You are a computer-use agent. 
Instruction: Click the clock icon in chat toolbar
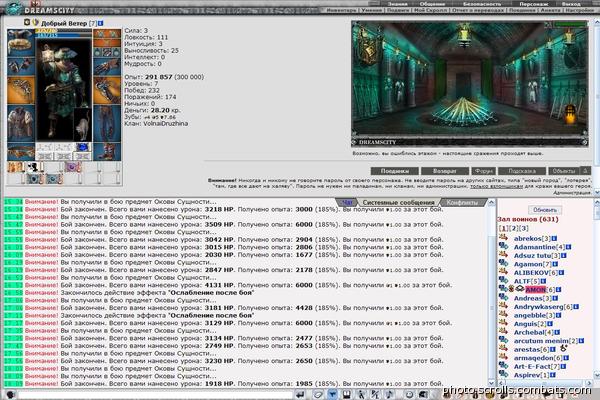(x=409, y=394)
